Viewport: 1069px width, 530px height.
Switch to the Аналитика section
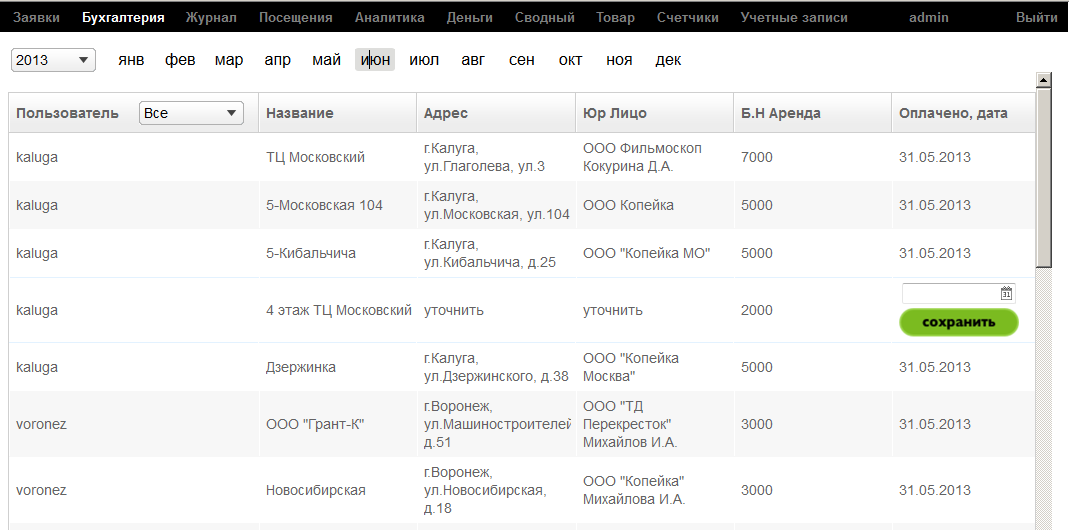(x=389, y=18)
